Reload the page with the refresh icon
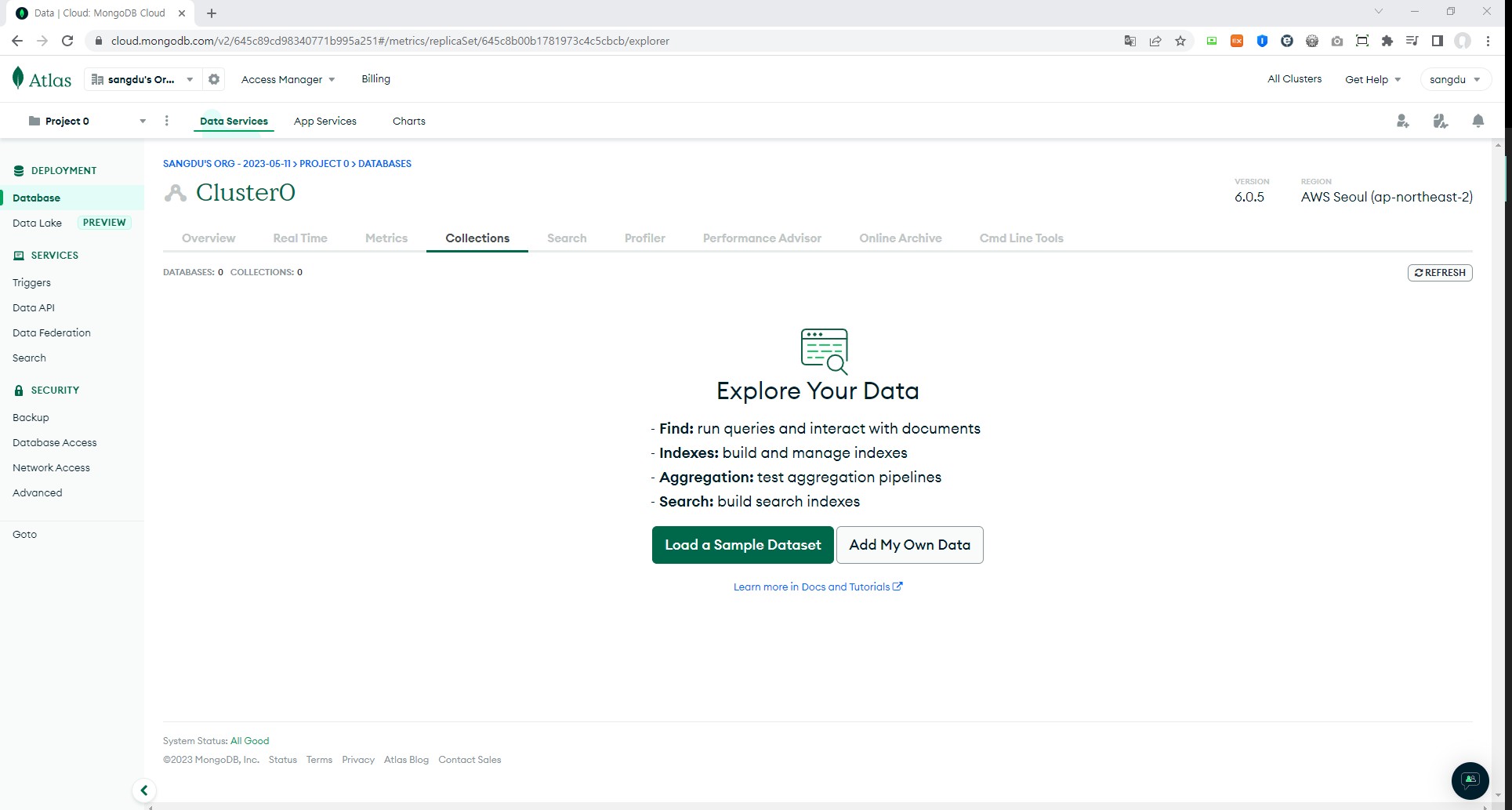This screenshot has width=1512, height=810. 67,41
